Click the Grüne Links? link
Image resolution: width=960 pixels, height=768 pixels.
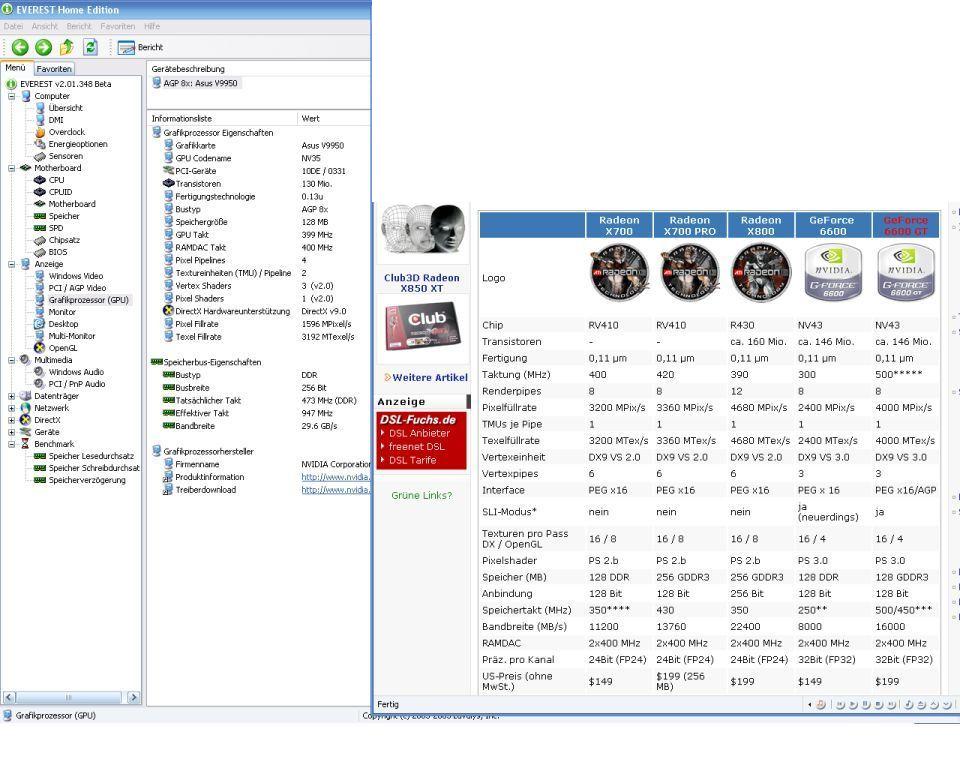(422, 495)
